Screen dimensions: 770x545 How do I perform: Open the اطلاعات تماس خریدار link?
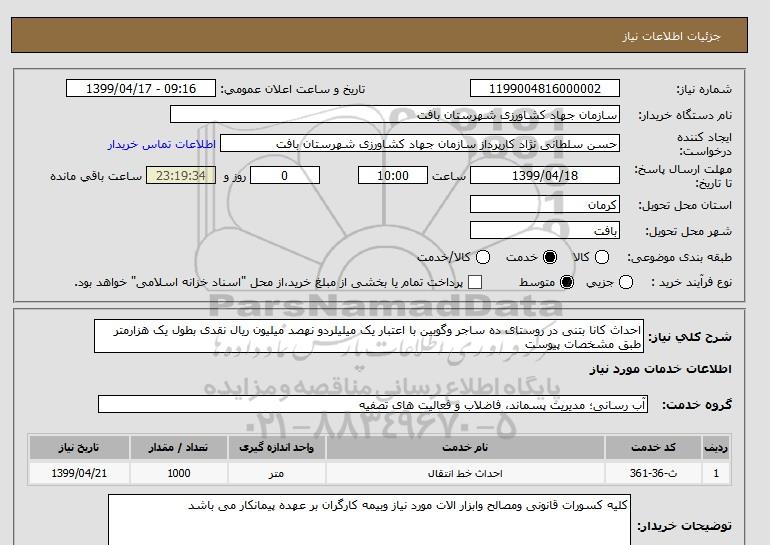[x=162, y=144]
